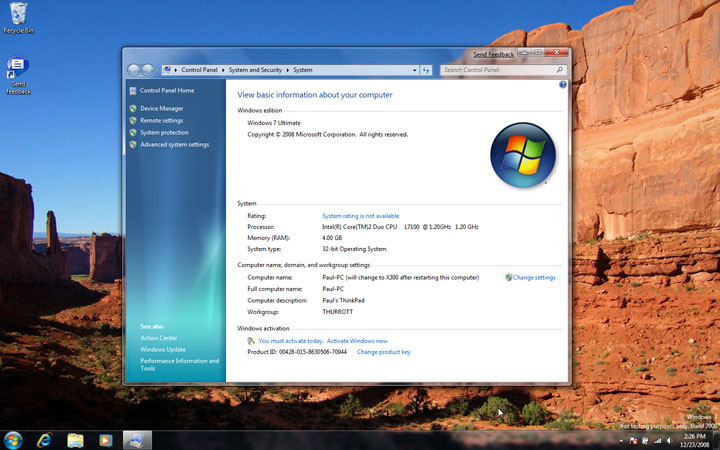The width and height of the screenshot is (720, 450).
Task: Click the shield icon beside Remote settings
Action: click(133, 120)
